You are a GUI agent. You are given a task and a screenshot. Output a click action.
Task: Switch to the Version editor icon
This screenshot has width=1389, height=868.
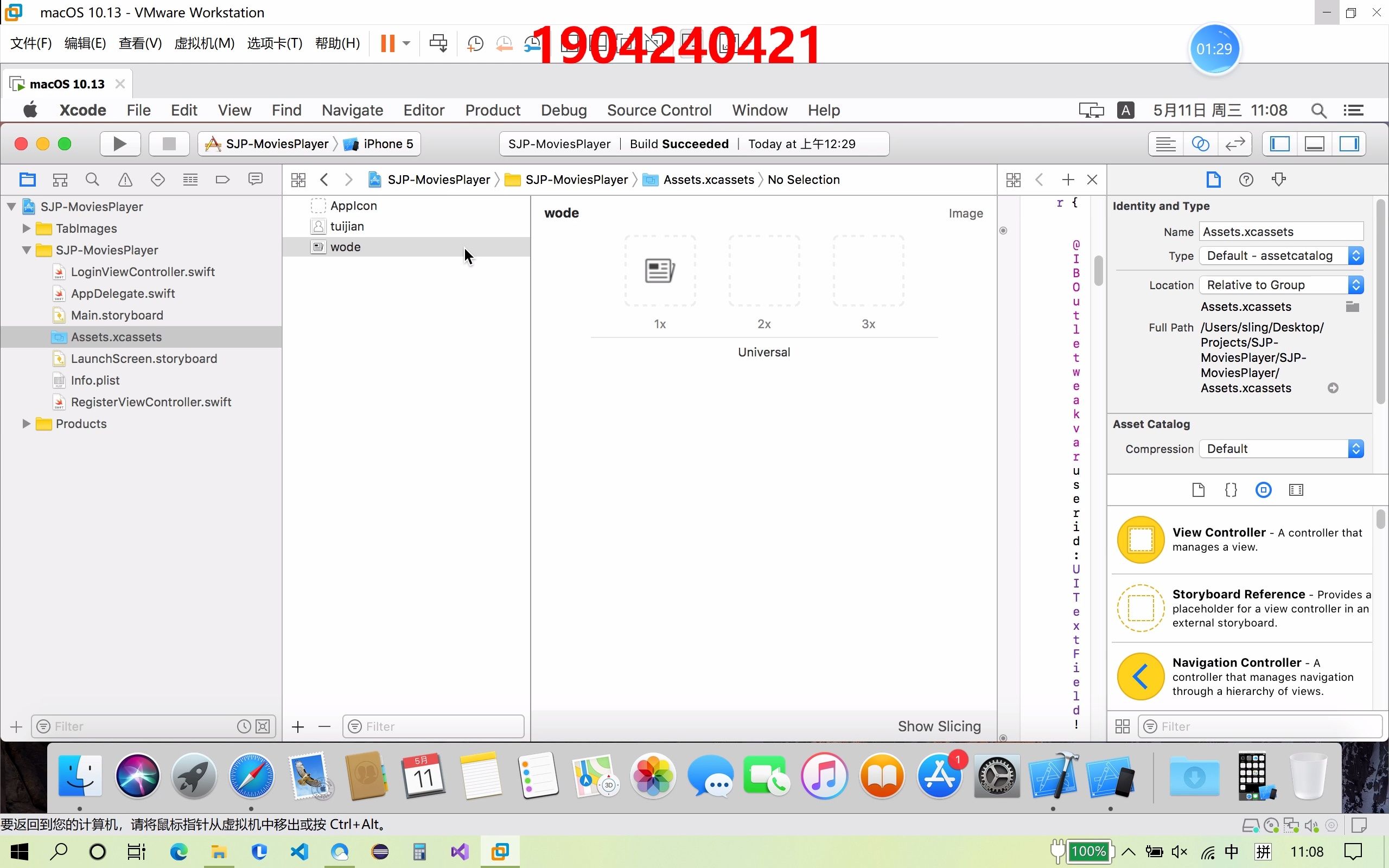point(1234,144)
